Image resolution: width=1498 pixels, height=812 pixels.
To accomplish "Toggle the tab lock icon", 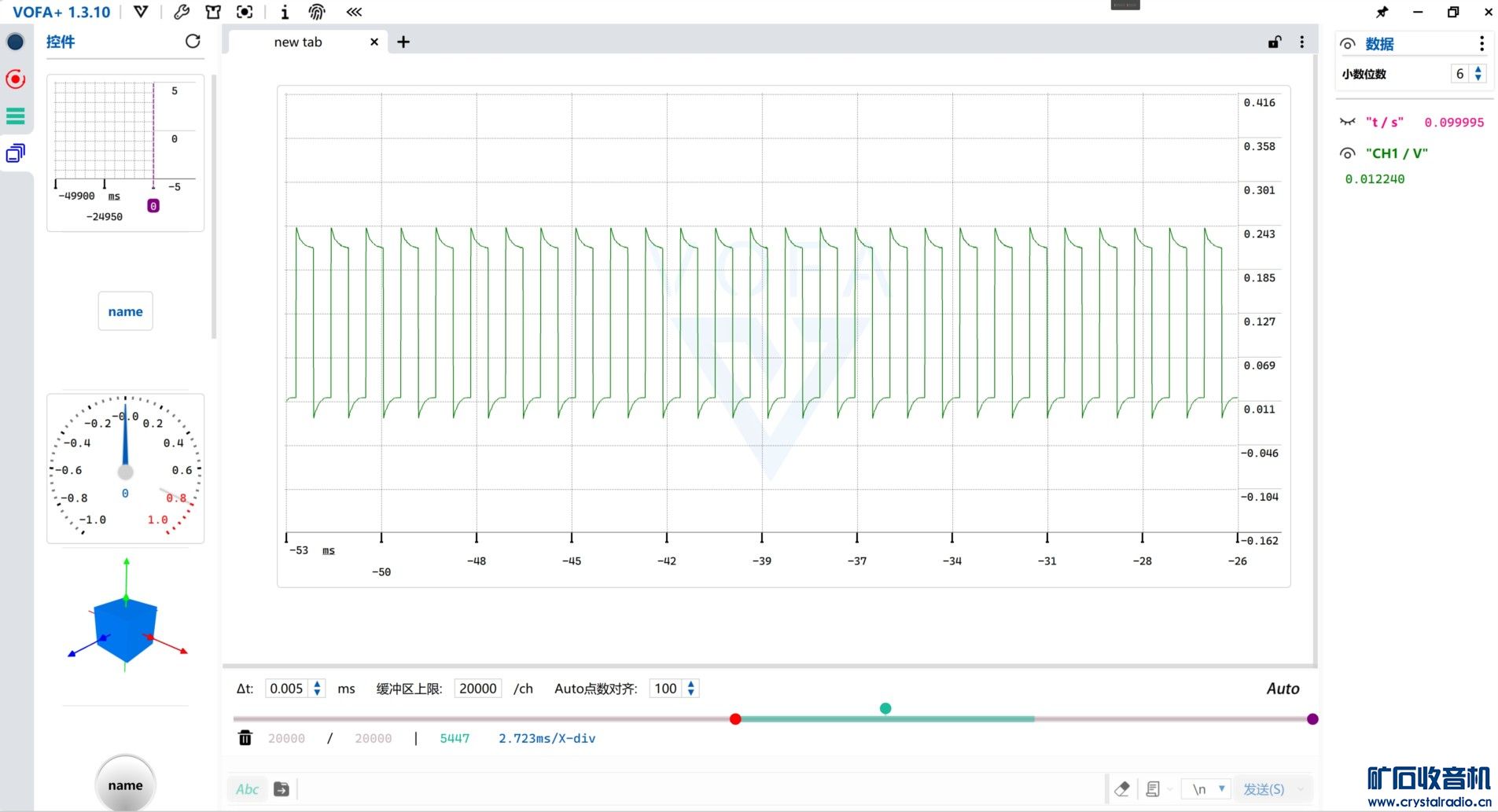I will (1275, 42).
